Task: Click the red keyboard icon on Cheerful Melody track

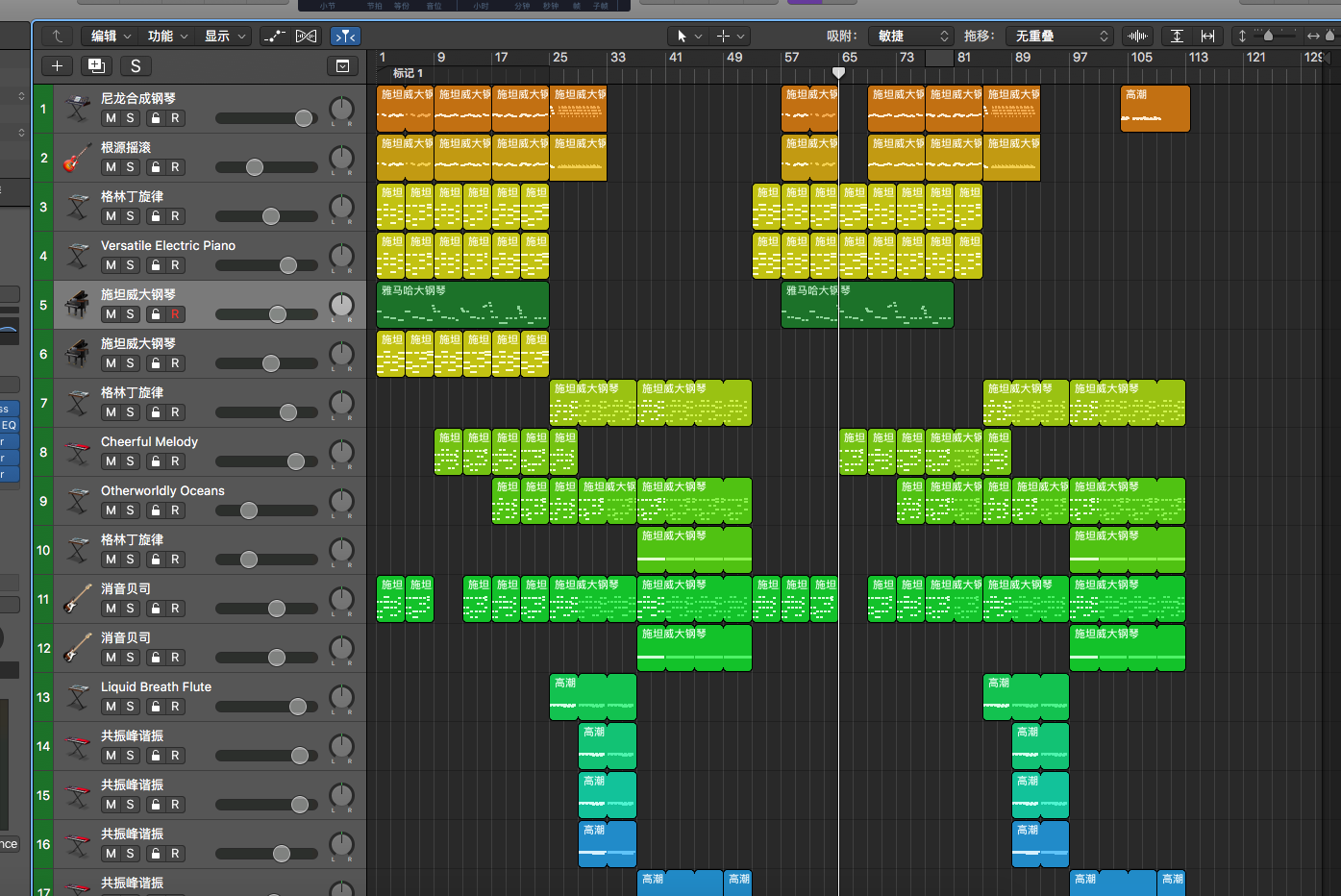Action: point(77,451)
